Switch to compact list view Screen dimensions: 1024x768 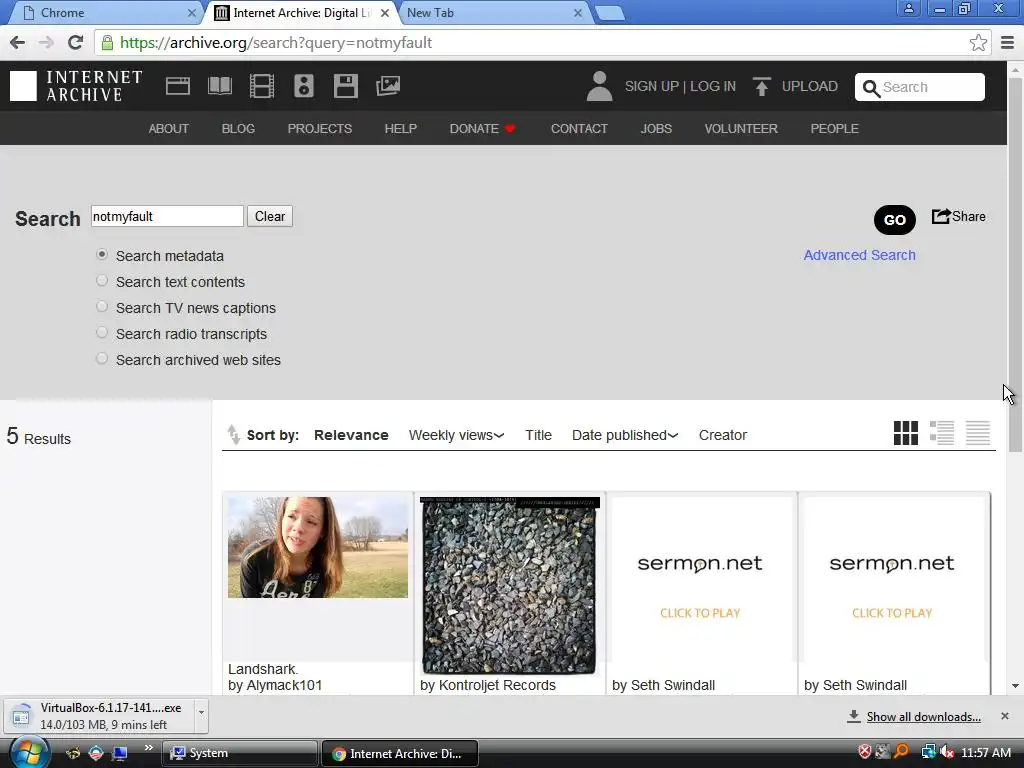pos(978,433)
